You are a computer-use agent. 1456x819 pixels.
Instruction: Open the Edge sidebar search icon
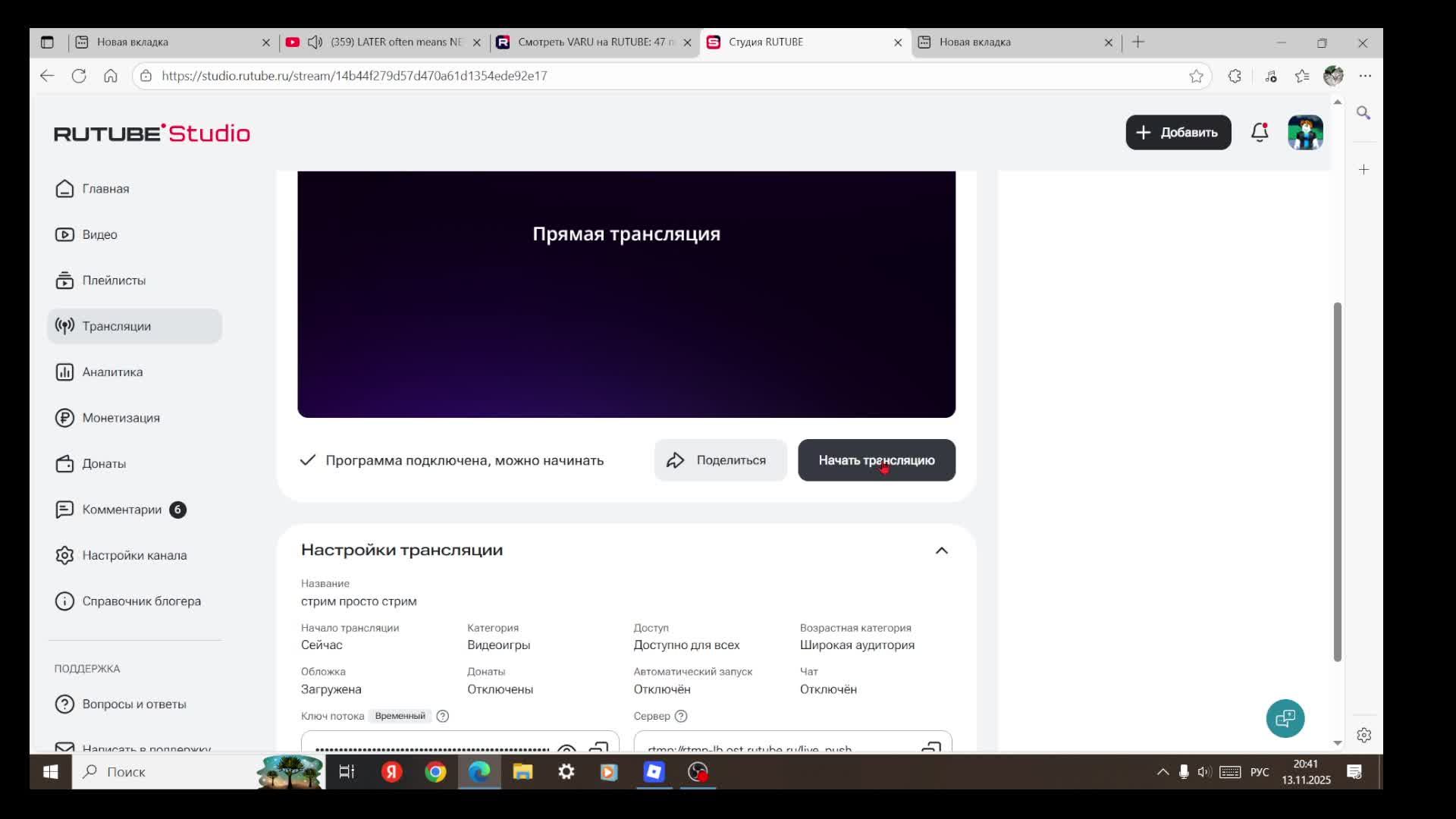(x=1363, y=113)
